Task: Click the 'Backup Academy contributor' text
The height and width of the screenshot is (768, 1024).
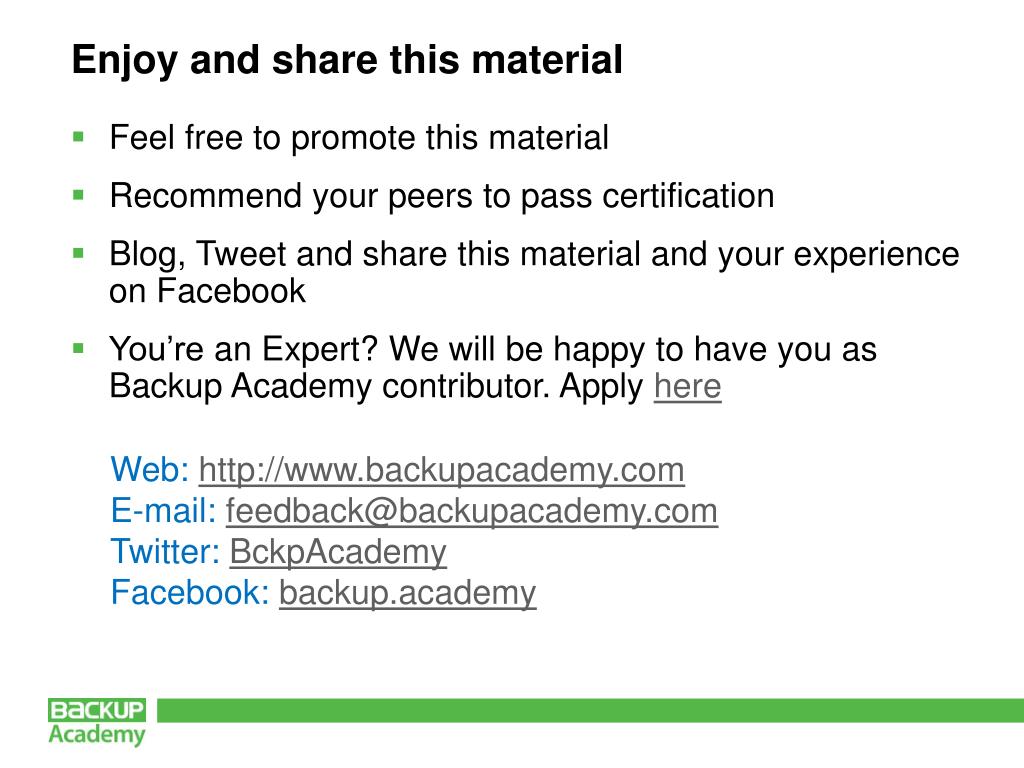Action: point(330,386)
